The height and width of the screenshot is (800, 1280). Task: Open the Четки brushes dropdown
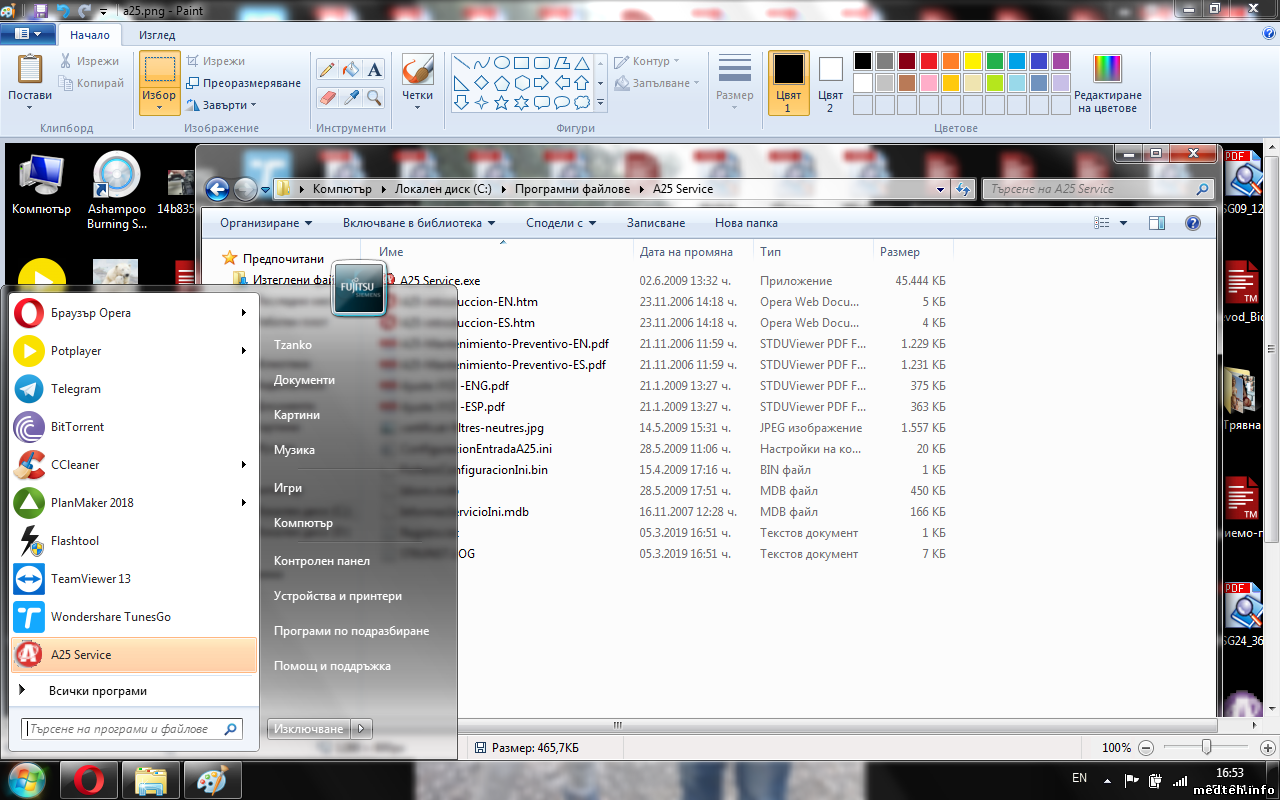(x=417, y=83)
